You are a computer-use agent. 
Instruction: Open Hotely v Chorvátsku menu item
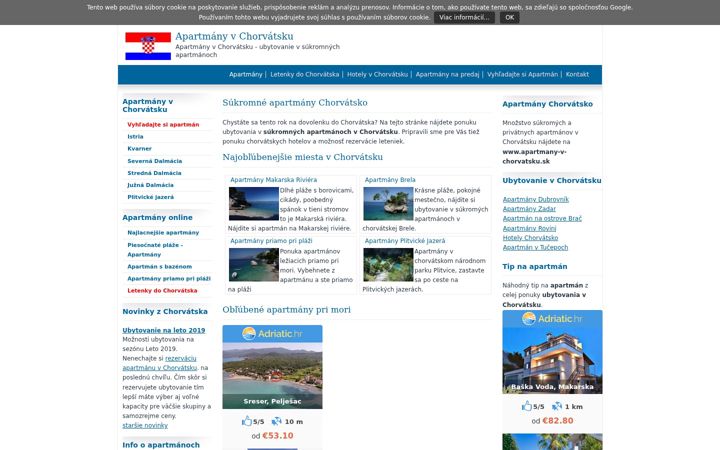[377, 74]
